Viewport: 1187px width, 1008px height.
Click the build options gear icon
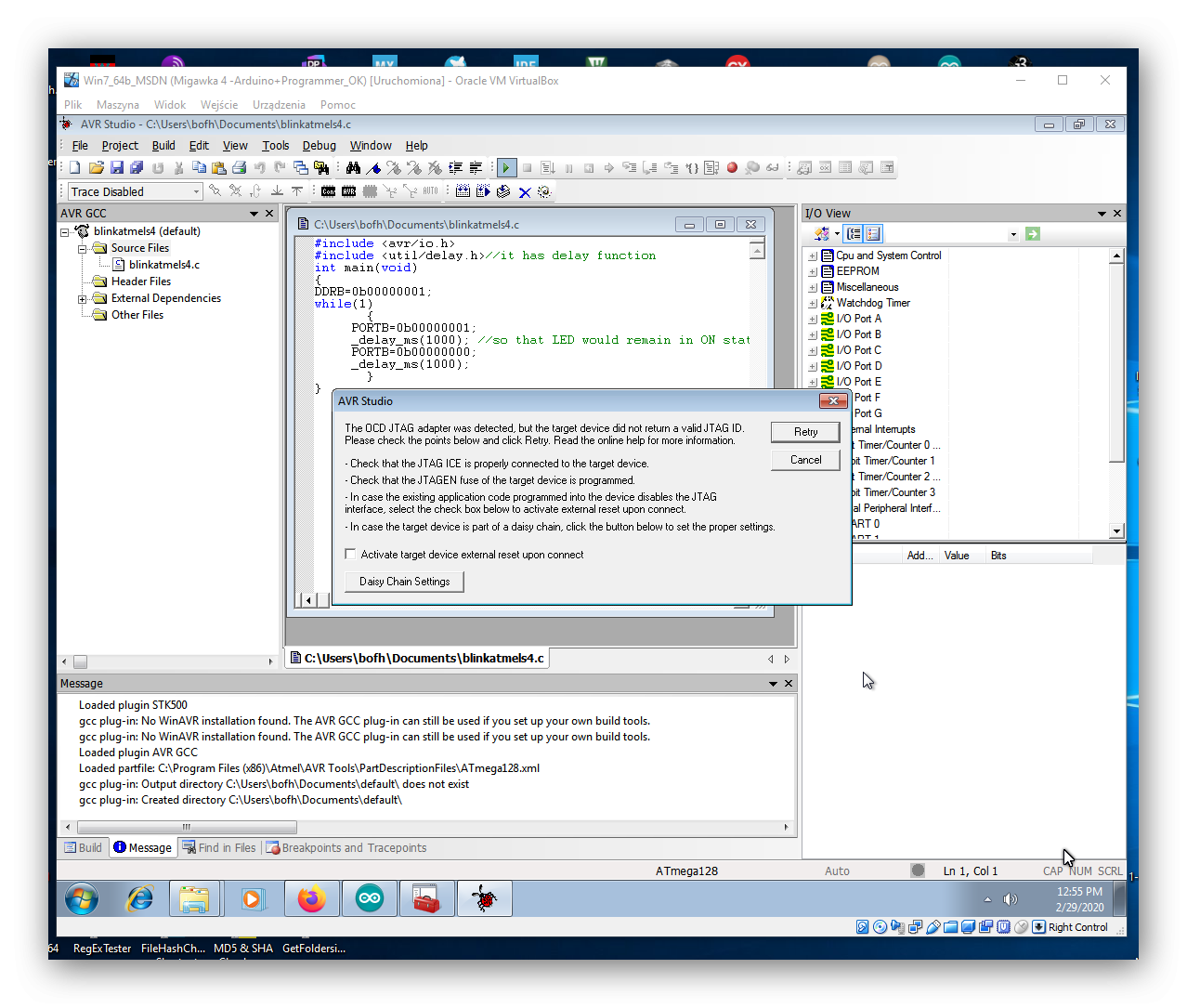544,192
